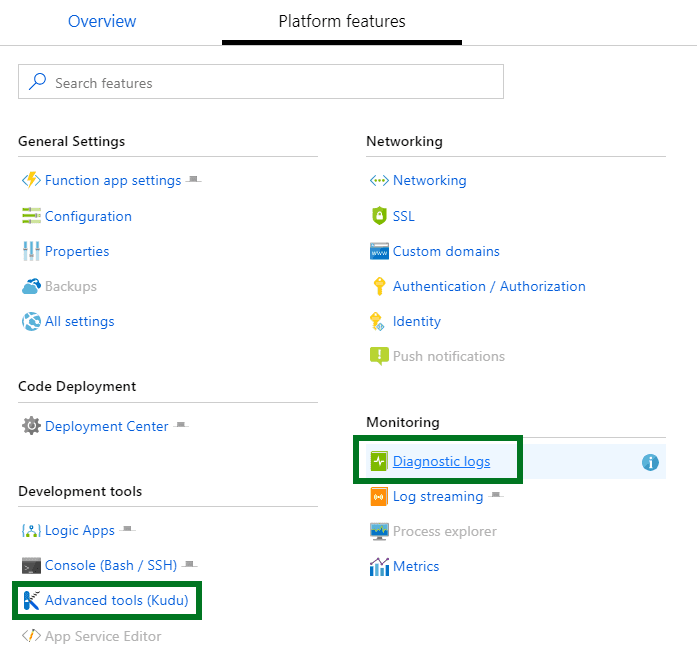Image resolution: width=697 pixels, height=645 pixels.
Task: Open the Networking link
Action: [x=429, y=180]
